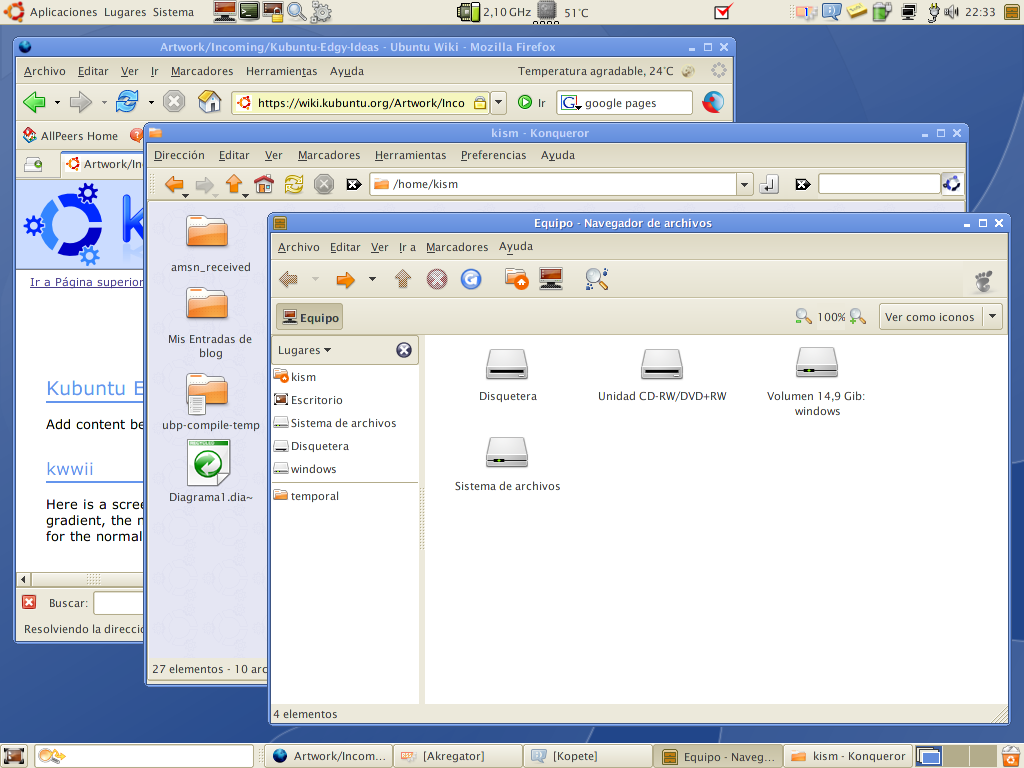Zoom in on Nautilus view
This screenshot has height=768, width=1024.
(857, 317)
